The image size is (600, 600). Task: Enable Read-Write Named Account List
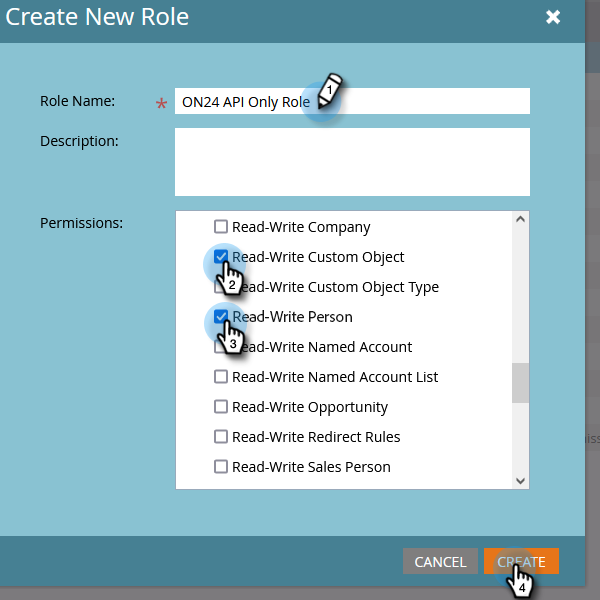(221, 377)
